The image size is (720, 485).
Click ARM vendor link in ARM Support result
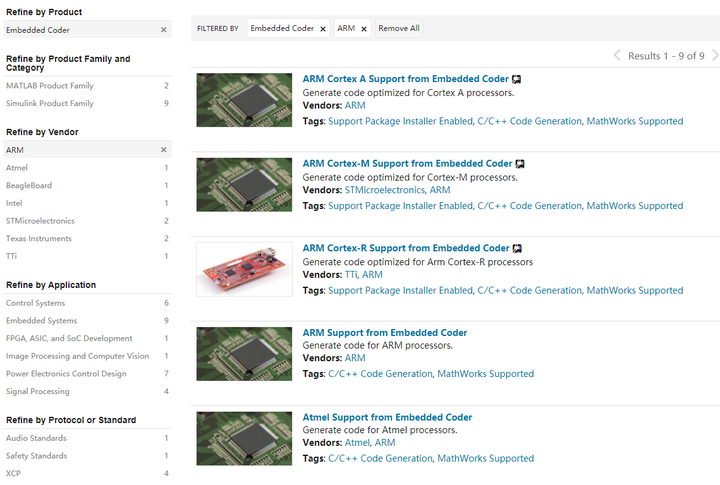tap(355, 358)
